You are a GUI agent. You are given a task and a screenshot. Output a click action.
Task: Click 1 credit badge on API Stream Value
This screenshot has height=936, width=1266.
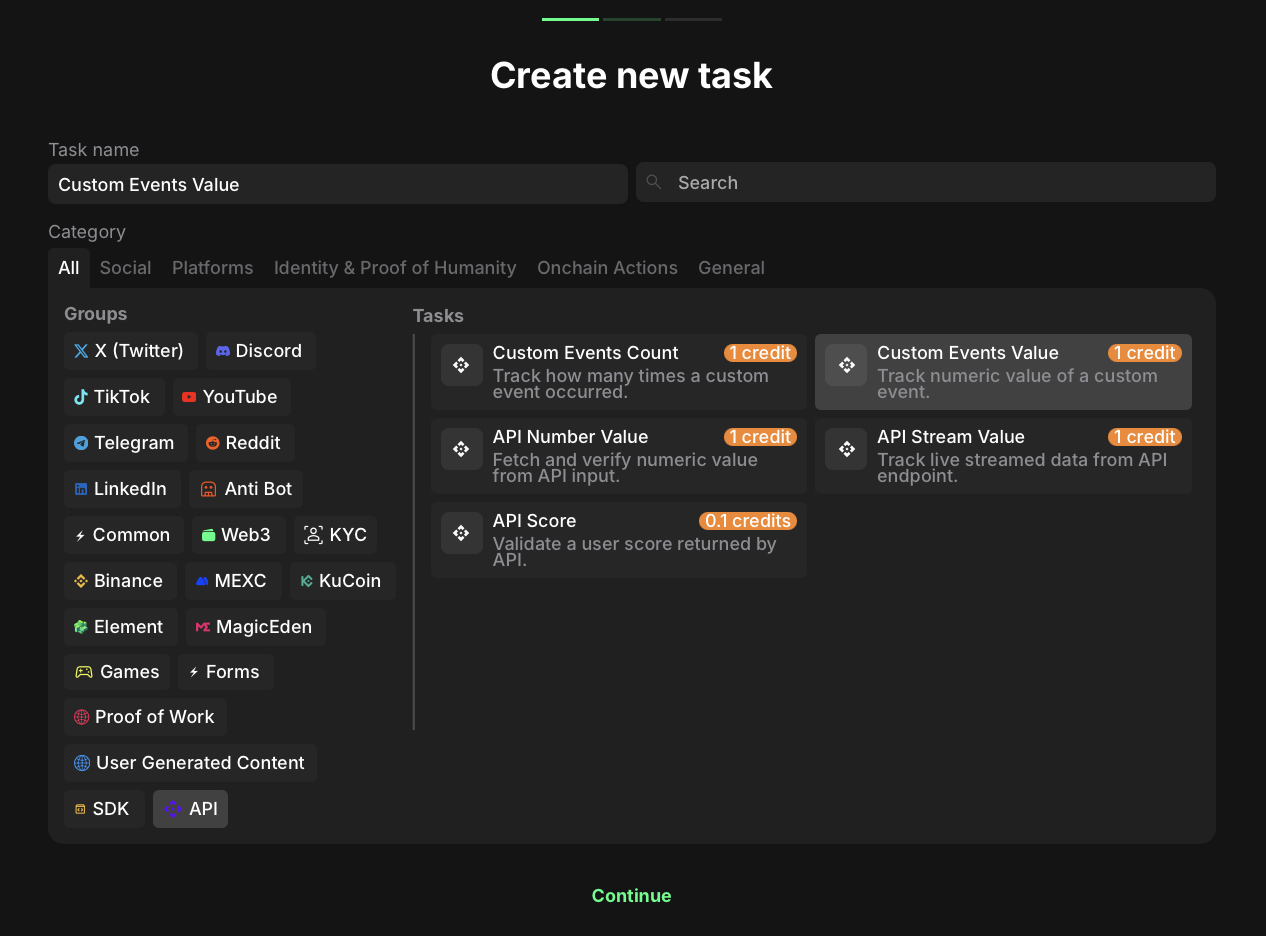[x=1145, y=437]
